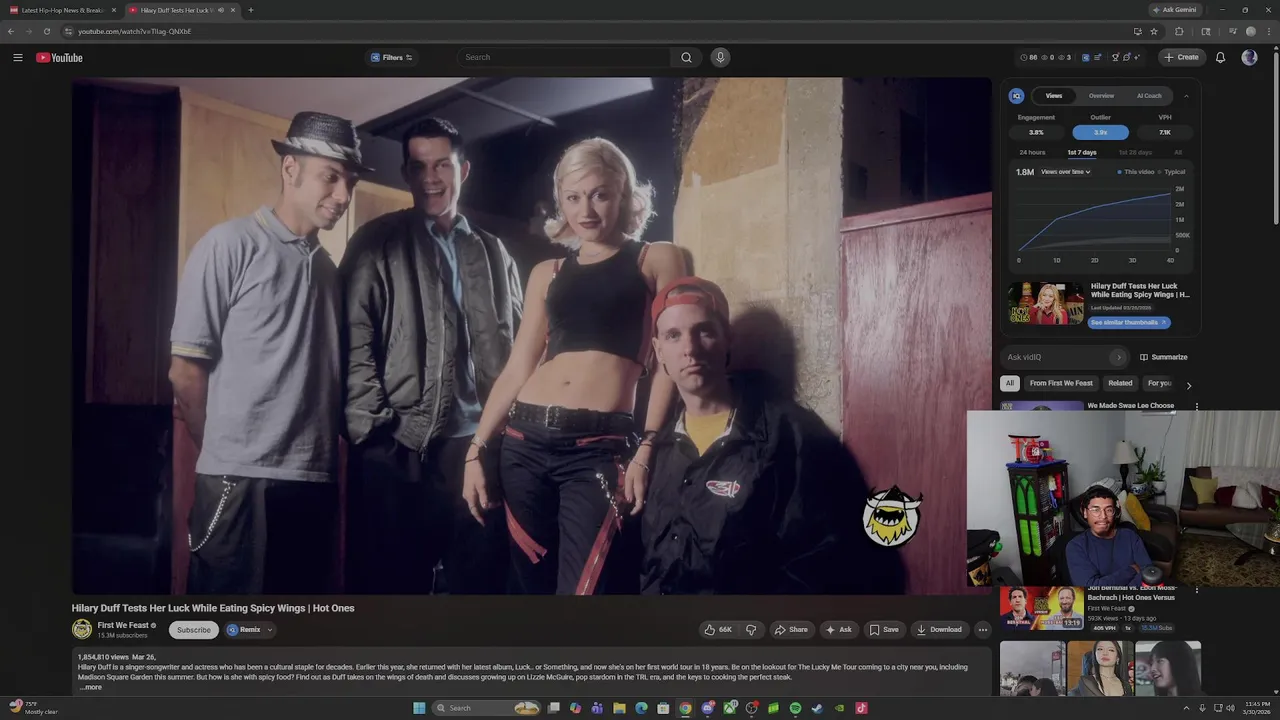Open File Explorer from the taskbar
The image size is (1280, 720).
619,708
